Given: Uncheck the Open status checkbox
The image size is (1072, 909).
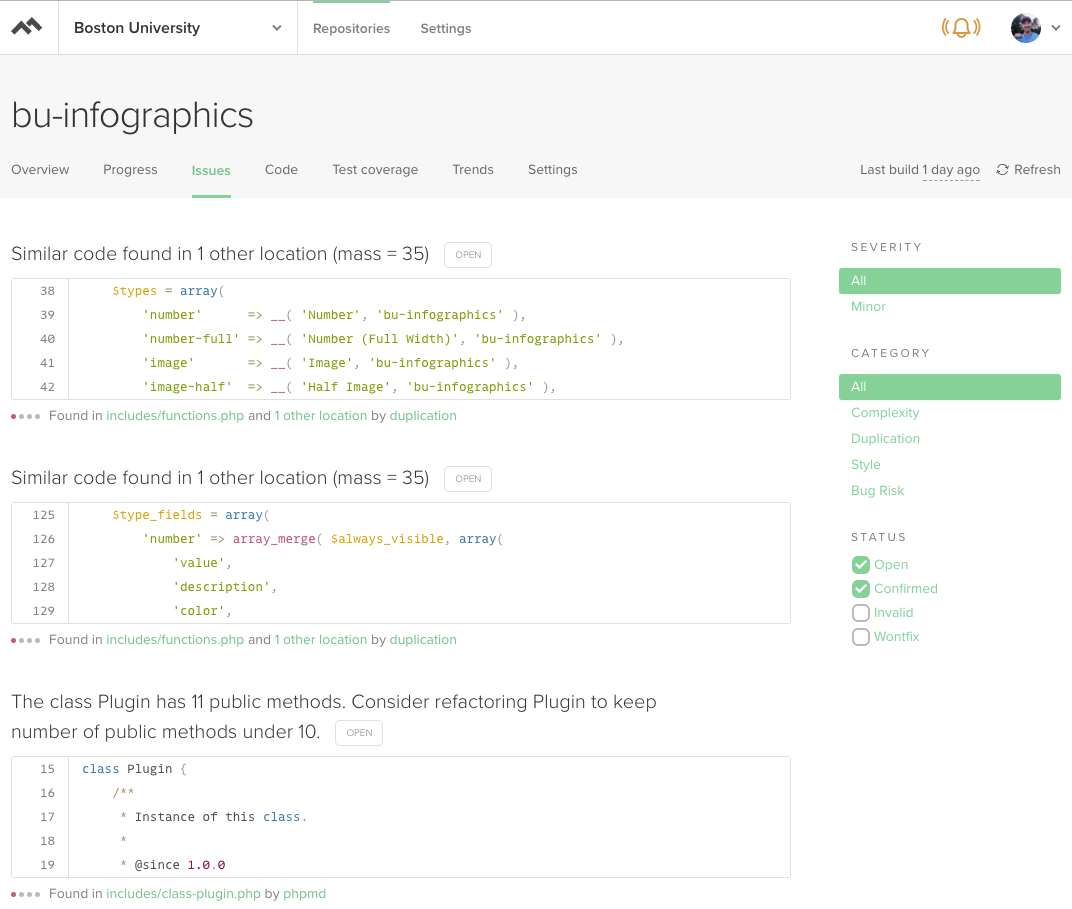Looking at the screenshot, I should [861, 565].
